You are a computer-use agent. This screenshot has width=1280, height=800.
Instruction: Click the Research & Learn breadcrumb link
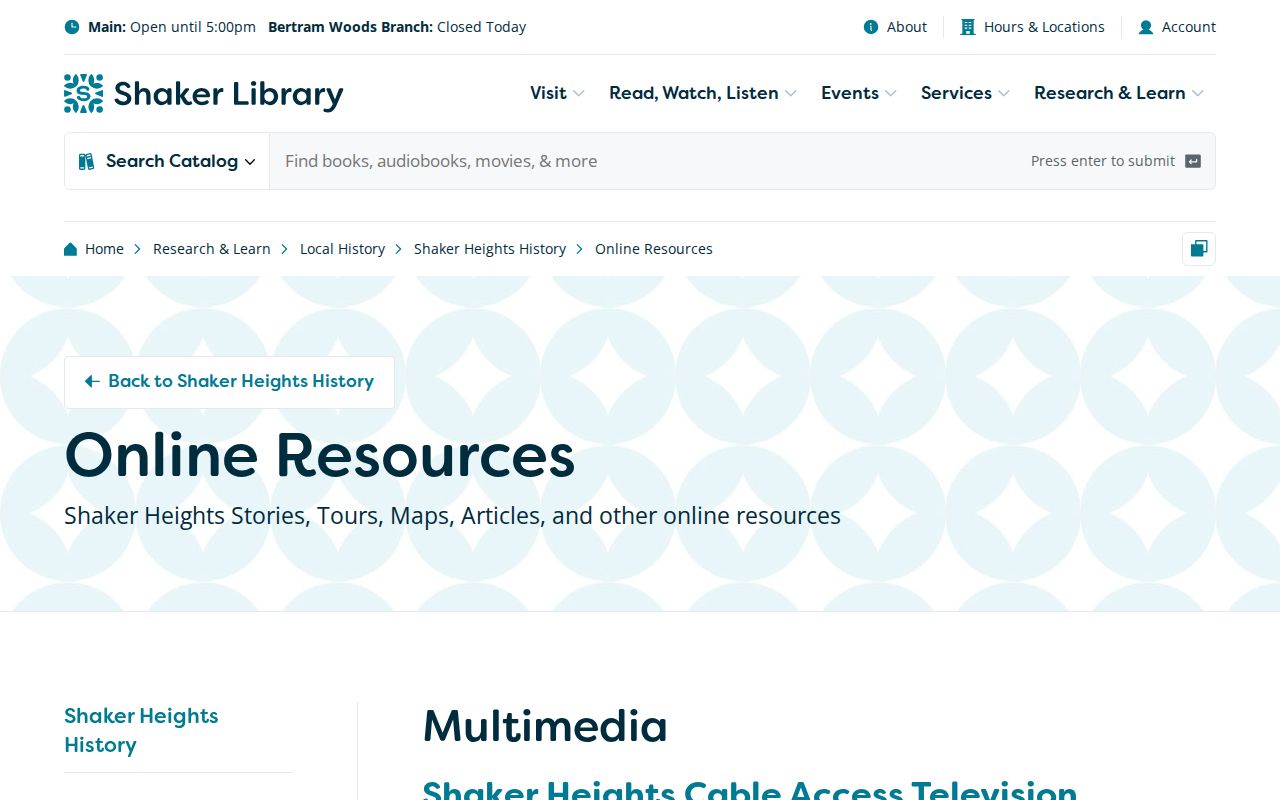pyautogui.click(x=212, y=249)
